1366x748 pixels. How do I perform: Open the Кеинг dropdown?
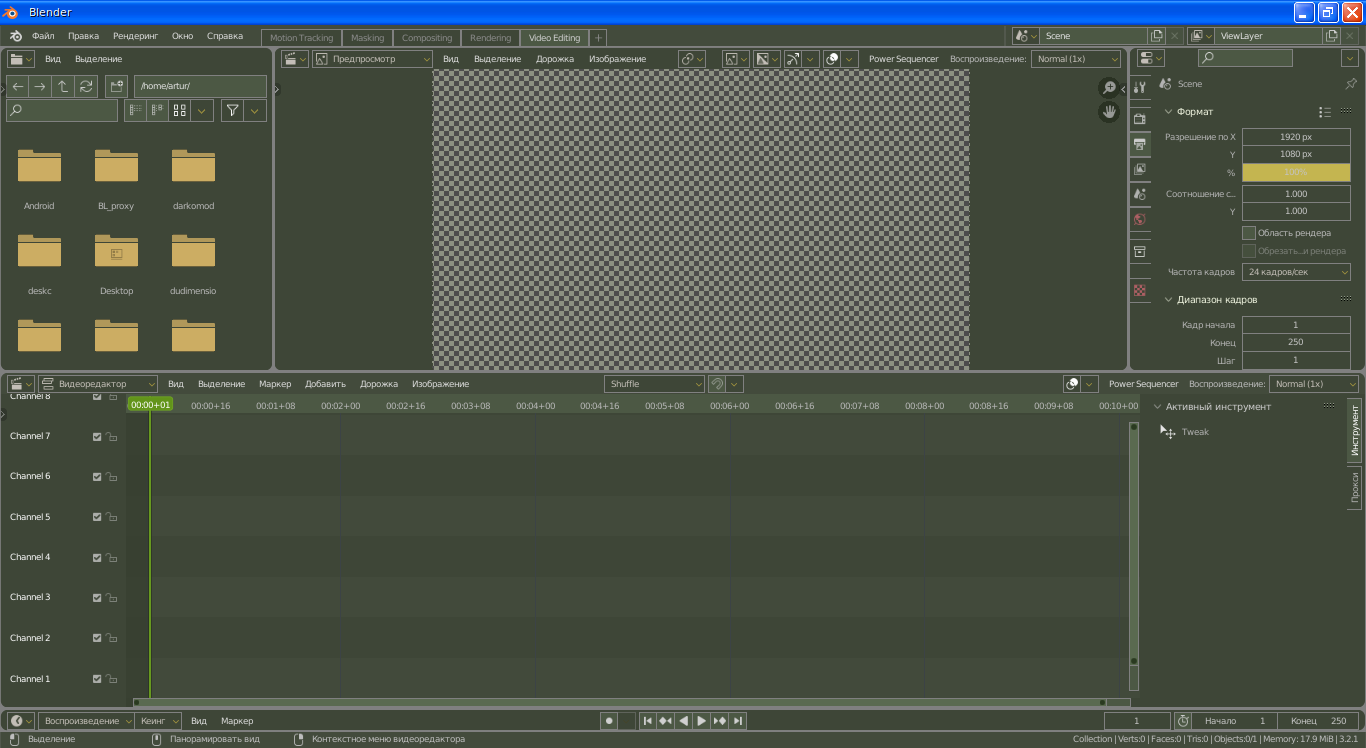(x=159, y=721)
